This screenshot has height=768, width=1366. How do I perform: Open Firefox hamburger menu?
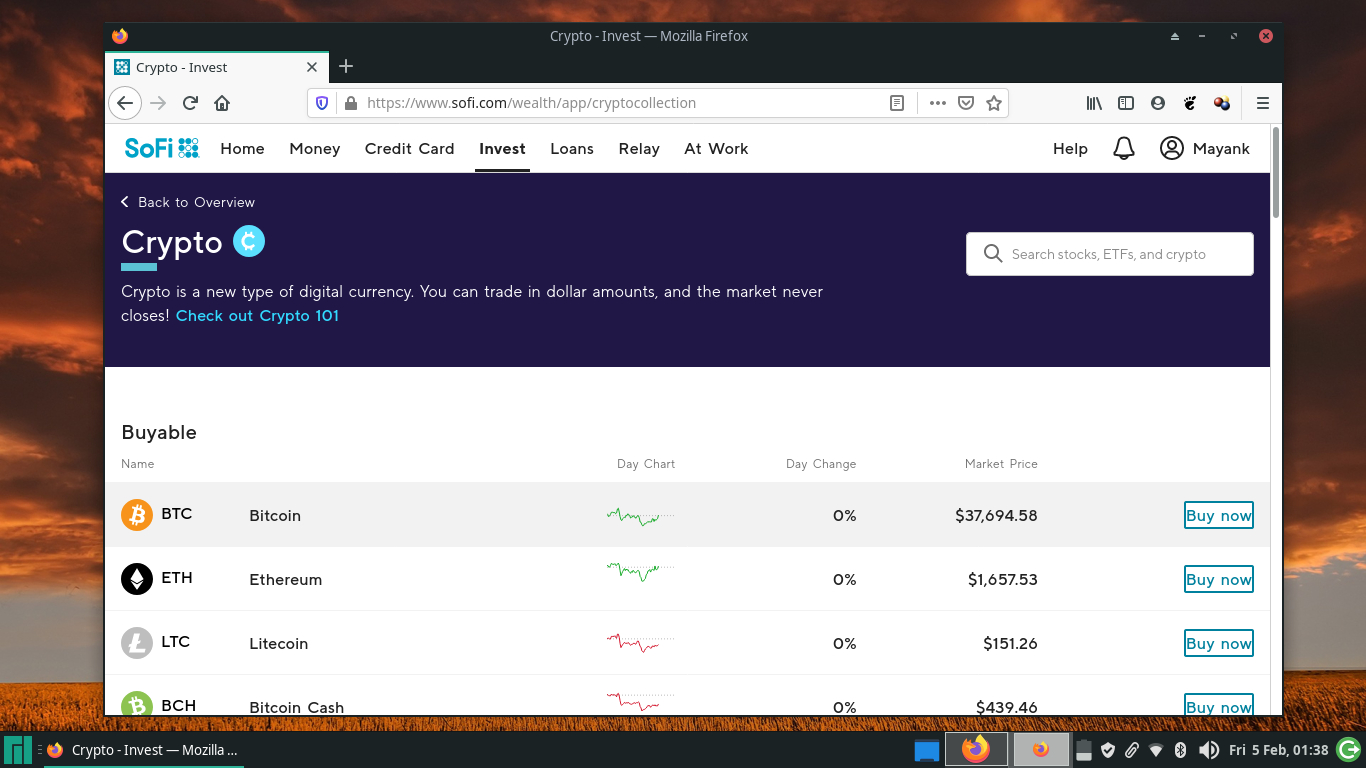coord(1262,103)
